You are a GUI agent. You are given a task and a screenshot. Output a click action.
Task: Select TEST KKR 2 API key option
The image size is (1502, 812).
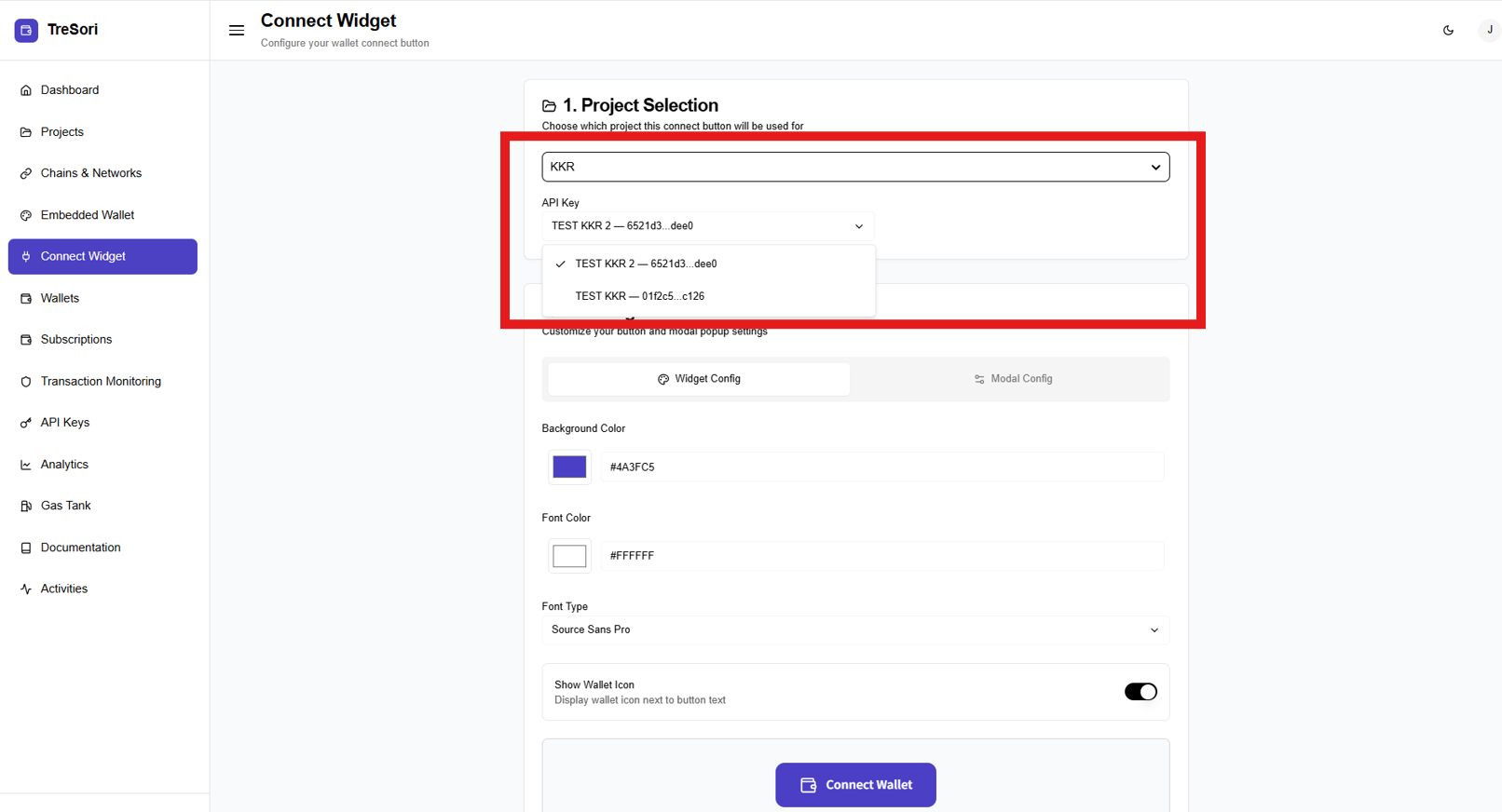pyautogui.click(x=646, y=264)
